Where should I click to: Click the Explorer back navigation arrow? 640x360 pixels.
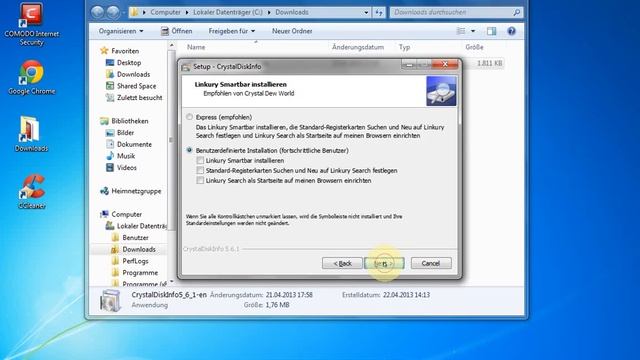tap(97, 12)
